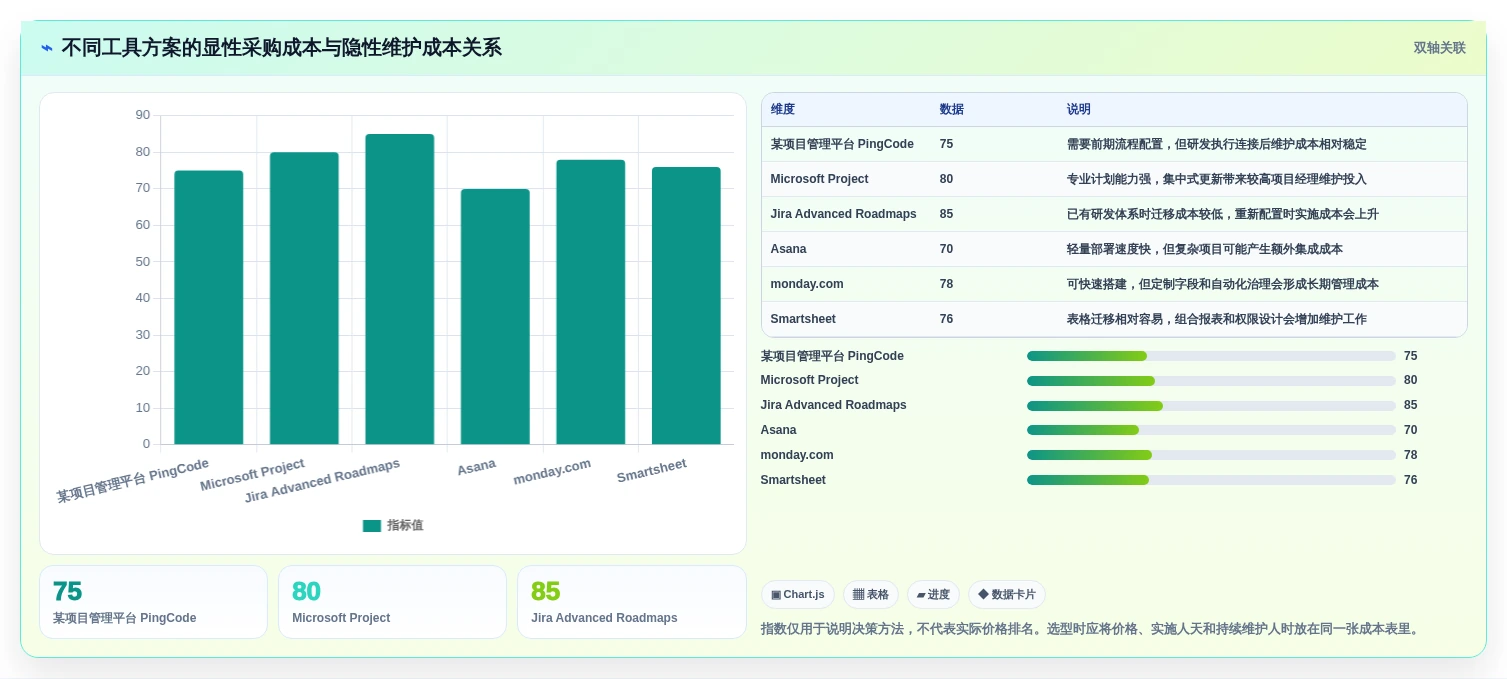Click the lightning icon beside the title
The image size is (1507, 679).
47,48
